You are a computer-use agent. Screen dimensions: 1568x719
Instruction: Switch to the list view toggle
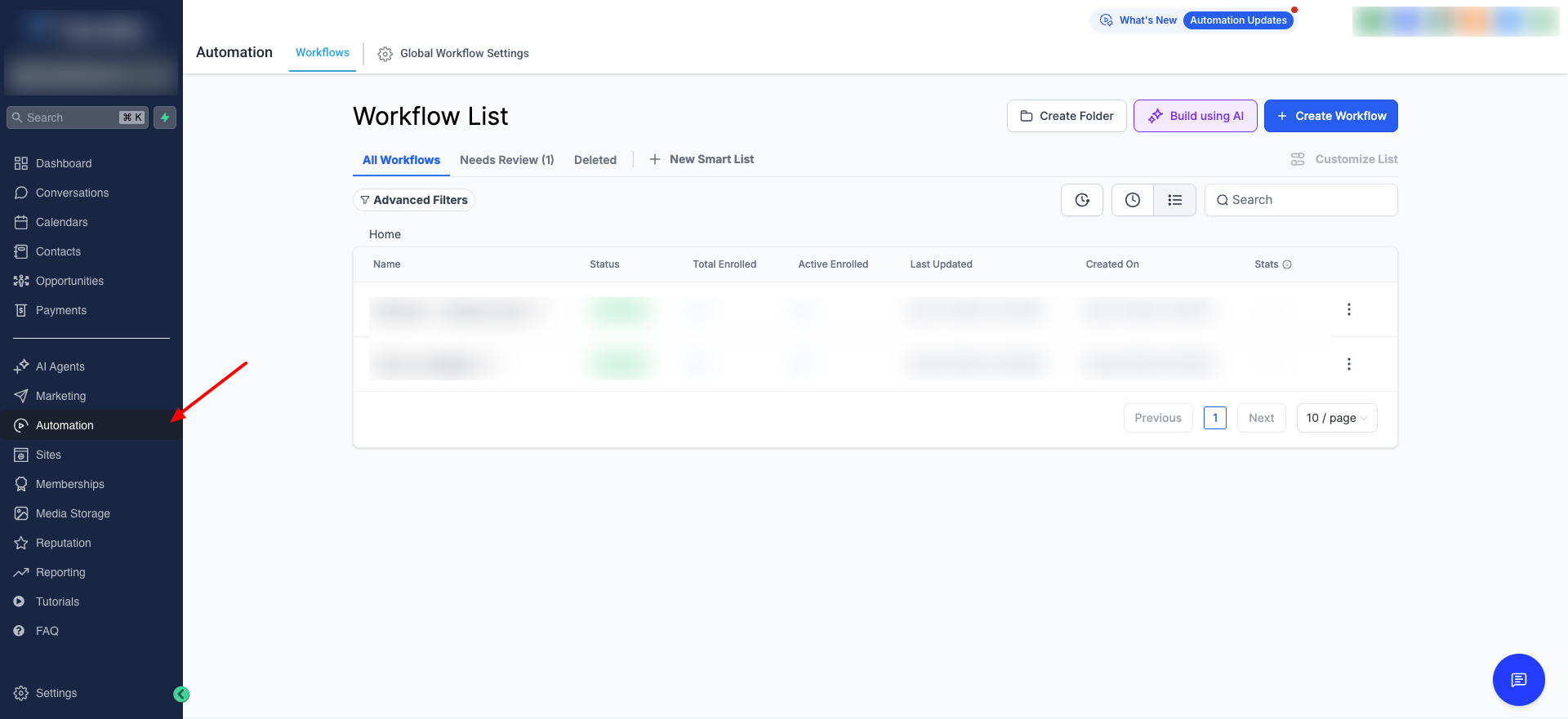[x=1174, y=200]
